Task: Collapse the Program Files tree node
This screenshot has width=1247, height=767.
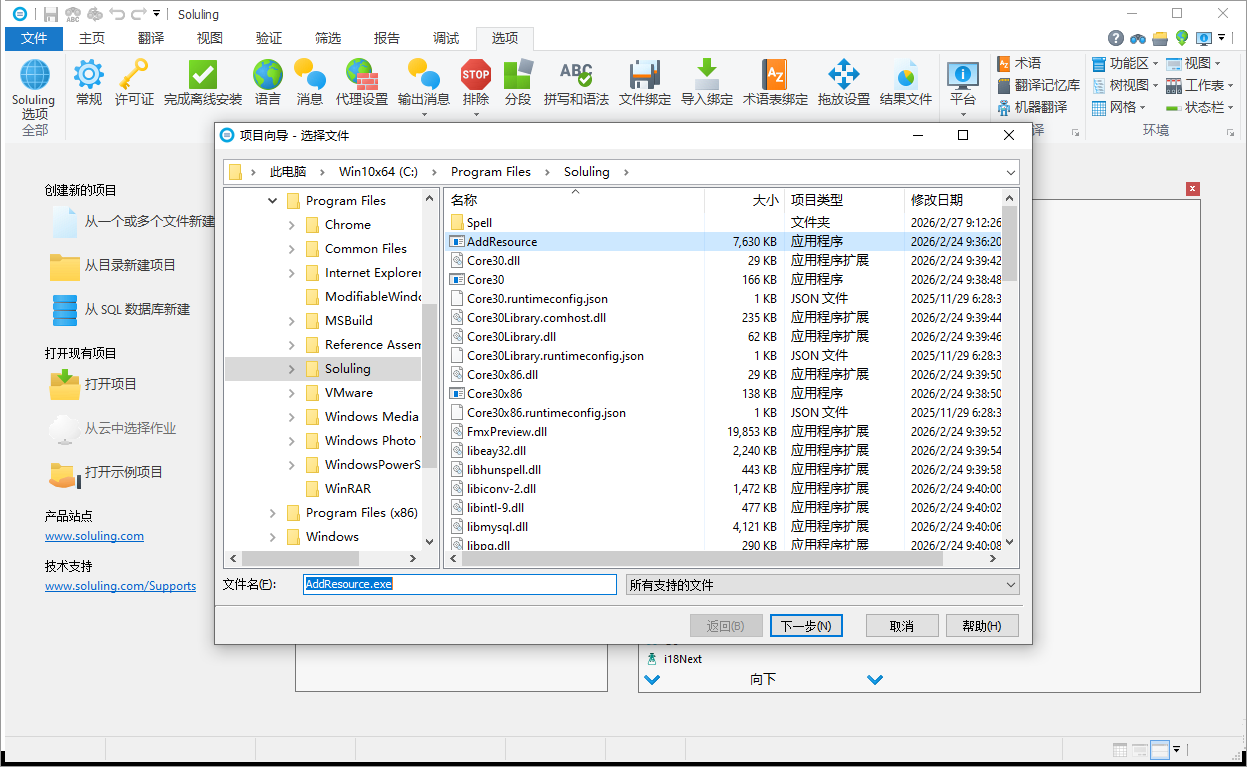Action: tap(272, 200)
